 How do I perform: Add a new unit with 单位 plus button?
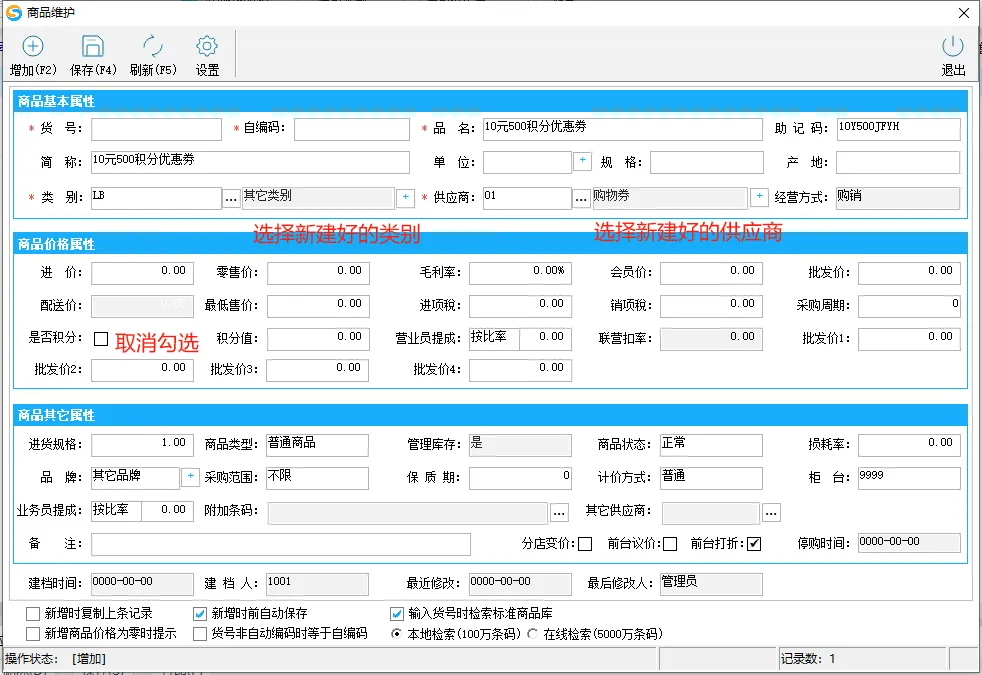(582, 161)
